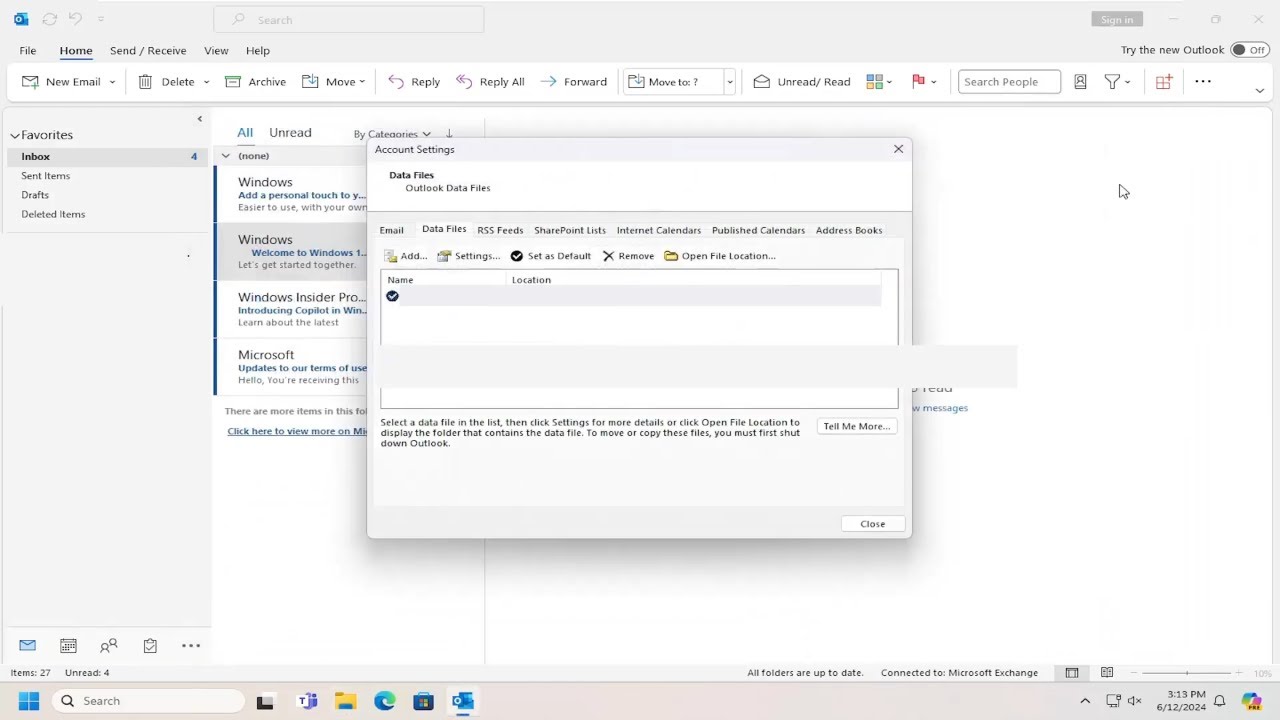Open the Address Books tab
1280x720 pixels.
[849, 230]
